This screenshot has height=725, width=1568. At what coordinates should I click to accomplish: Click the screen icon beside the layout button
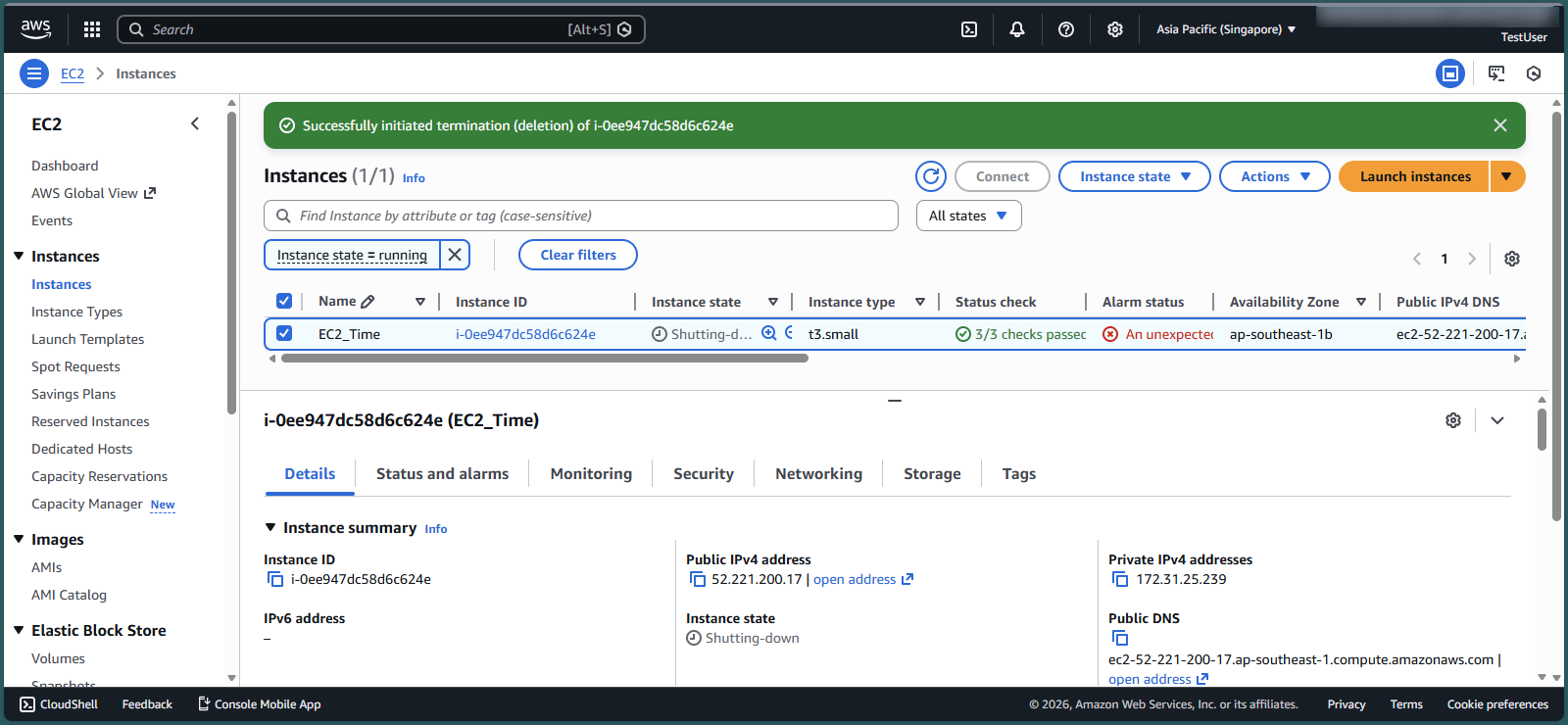click(x=1496, y=73)
